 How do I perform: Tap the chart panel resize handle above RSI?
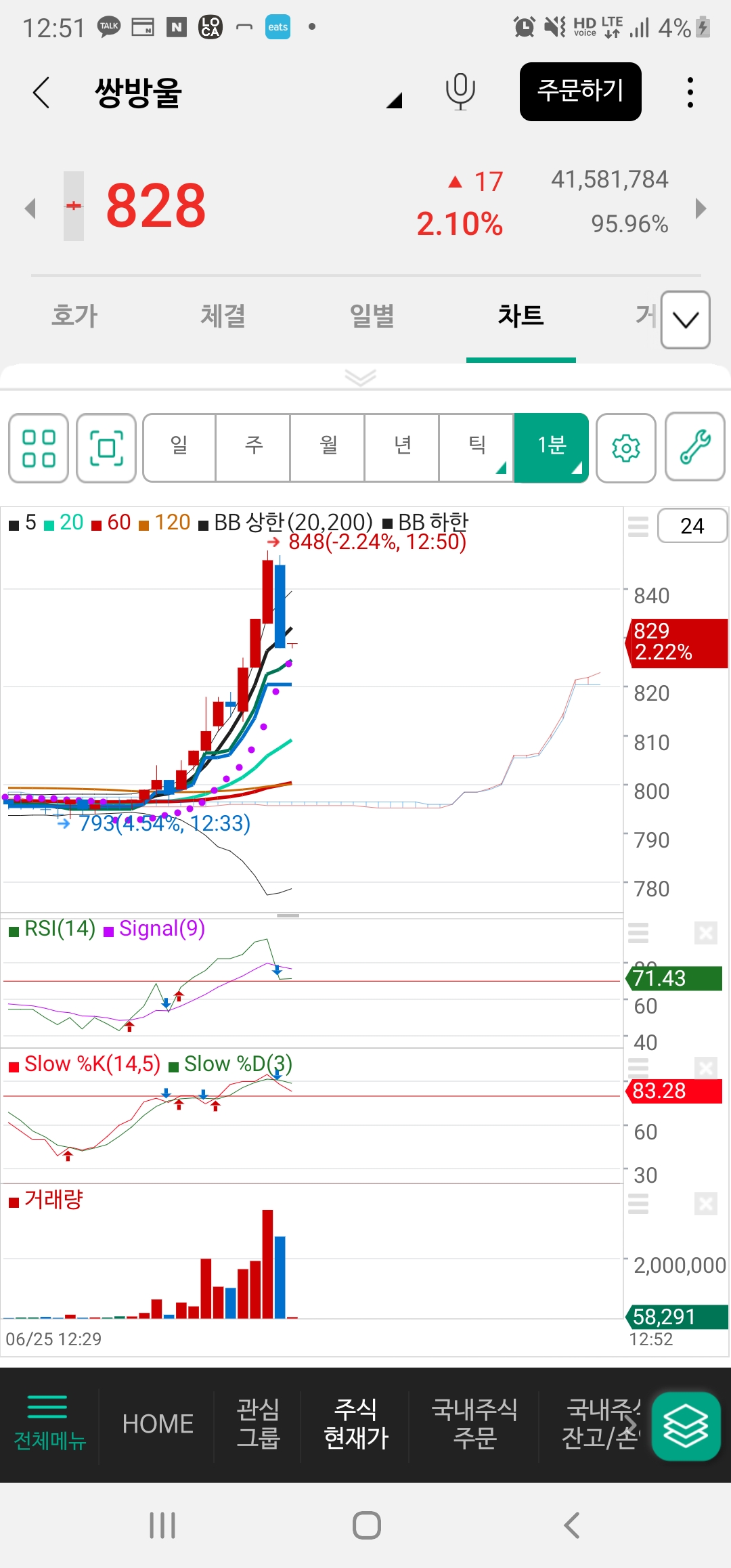pos(288,915)
